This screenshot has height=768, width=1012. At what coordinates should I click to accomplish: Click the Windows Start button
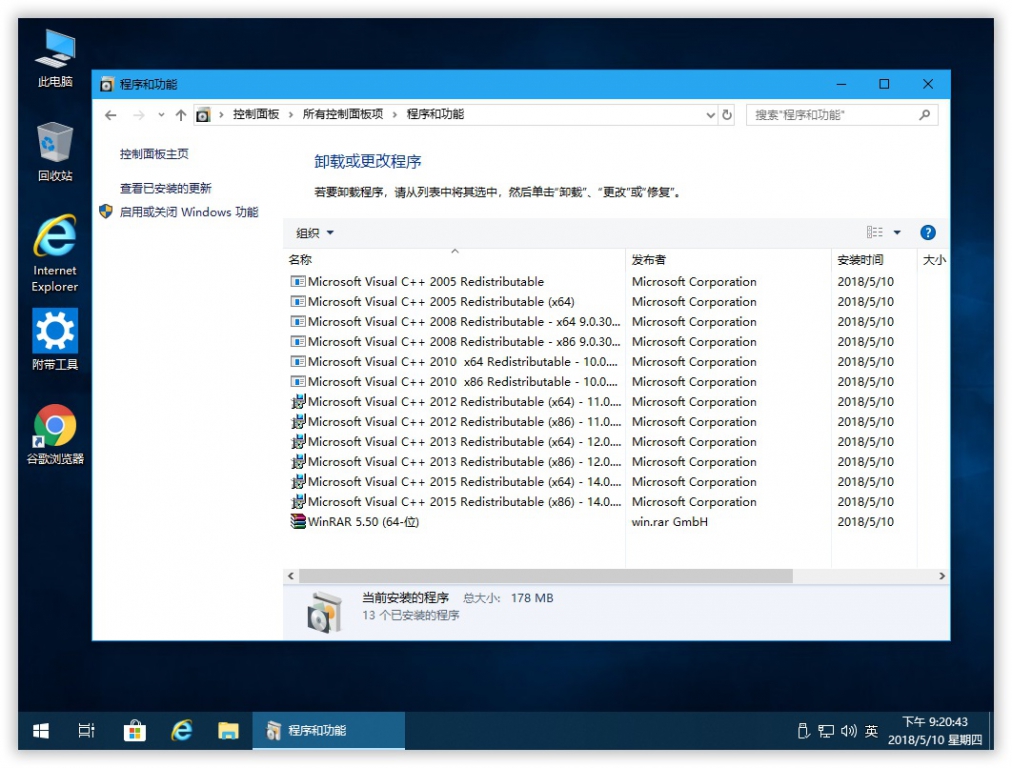pyautogui.click(x=41, y=731)
